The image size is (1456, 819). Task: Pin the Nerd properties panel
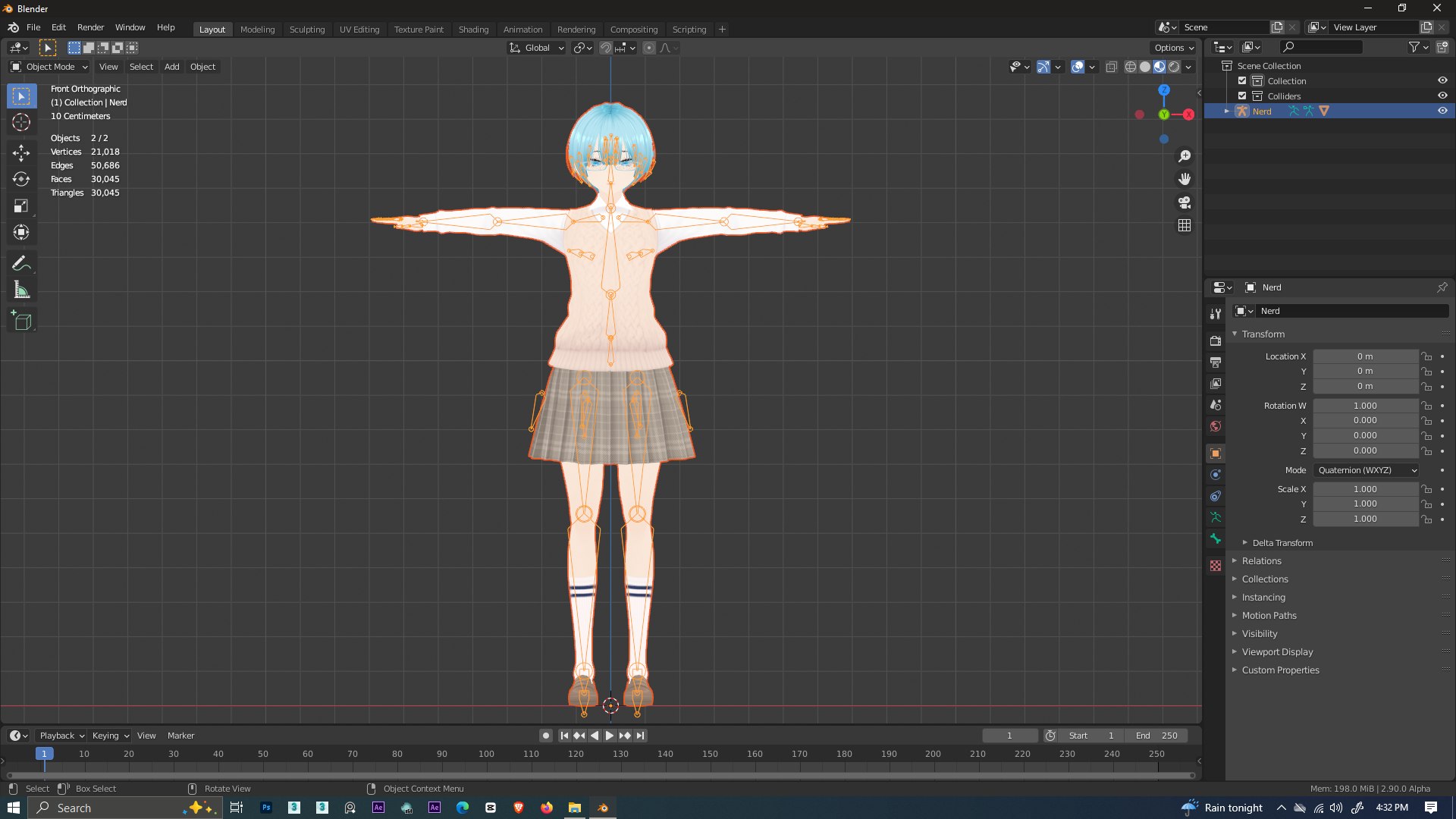[1442, 287]
